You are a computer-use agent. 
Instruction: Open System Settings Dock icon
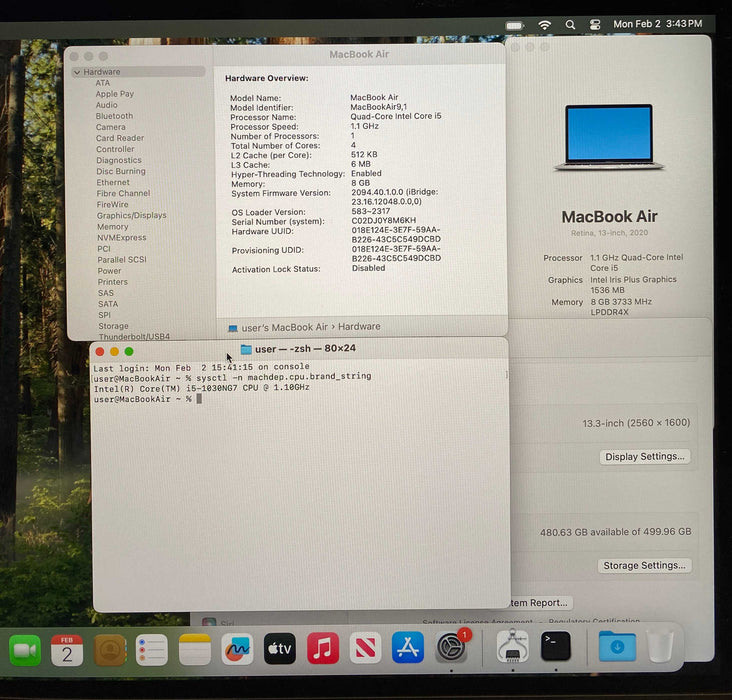click(x=451, y=647)
